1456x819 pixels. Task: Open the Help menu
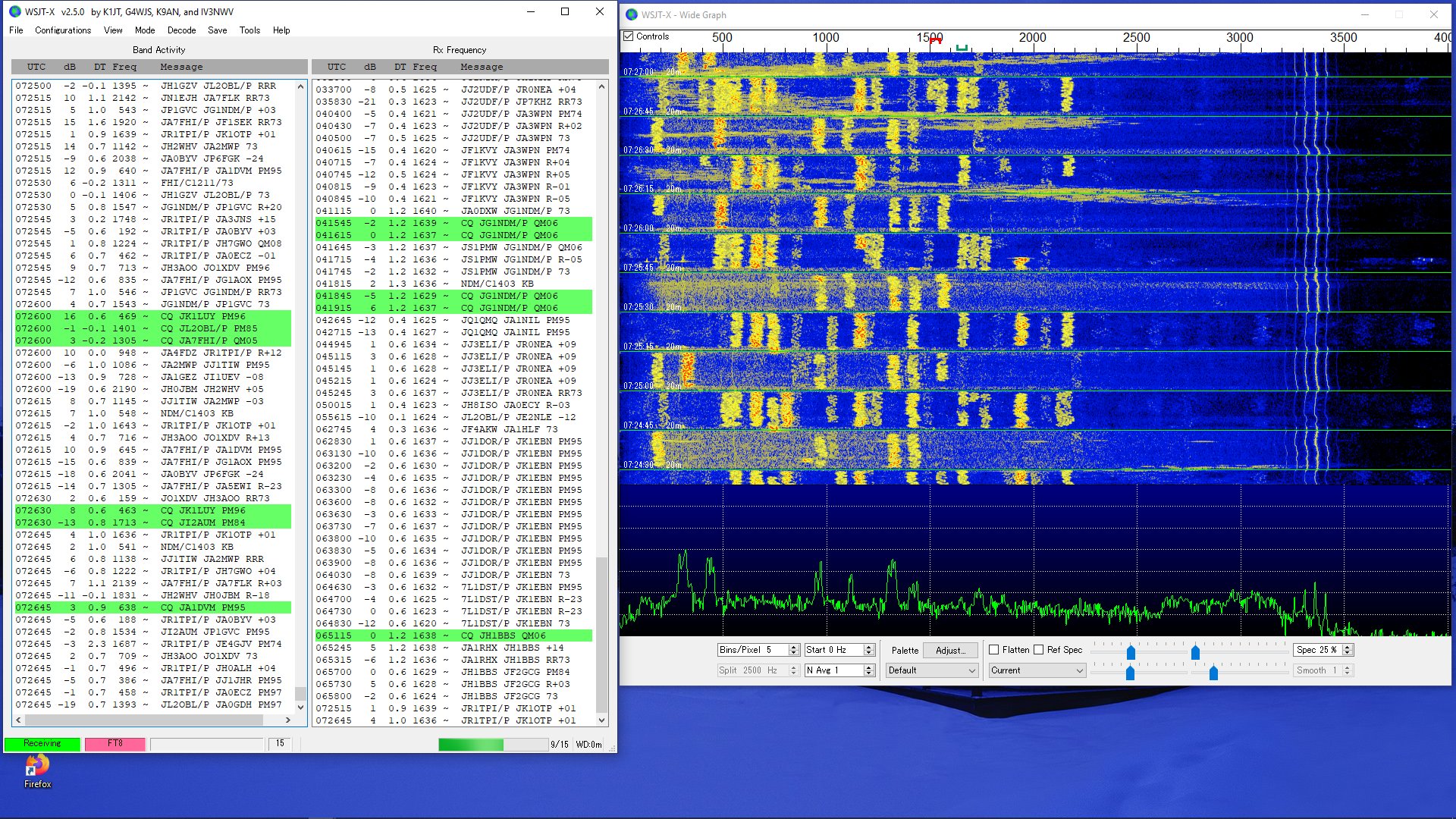[x=281, y=30]
